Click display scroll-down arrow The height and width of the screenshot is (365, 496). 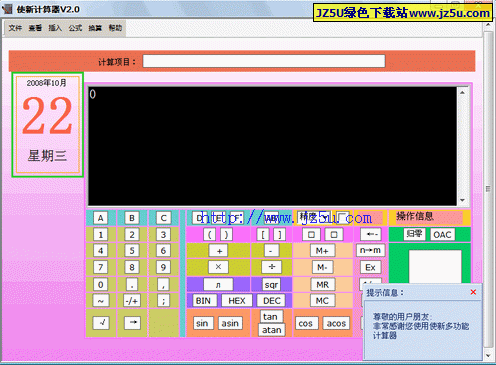click(462, 200)
